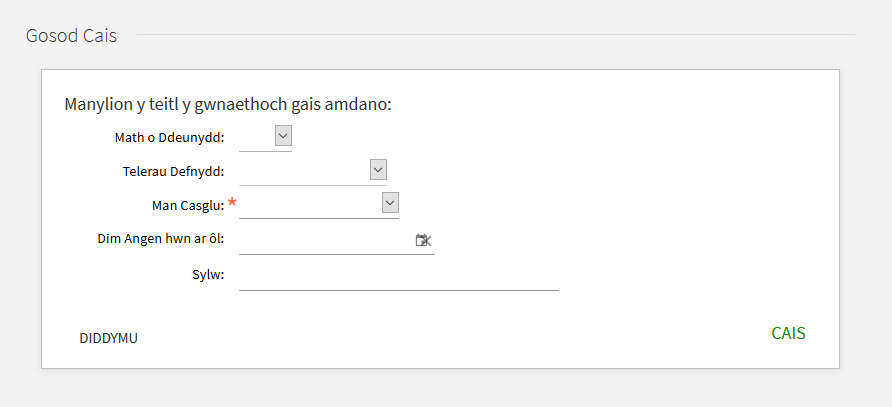Click the red required asterisk by Man Casglu
The image size is (892, 407).
[232, 202]
